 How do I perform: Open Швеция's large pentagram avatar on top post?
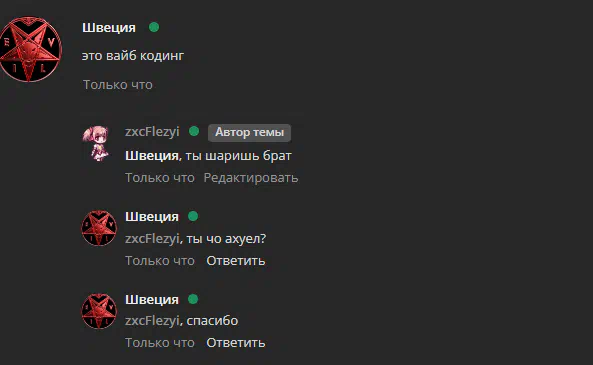click(30, 49)
